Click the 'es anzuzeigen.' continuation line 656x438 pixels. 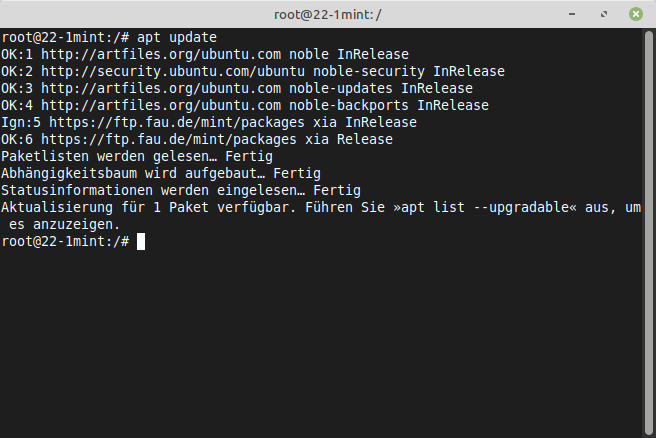point(64,225)
